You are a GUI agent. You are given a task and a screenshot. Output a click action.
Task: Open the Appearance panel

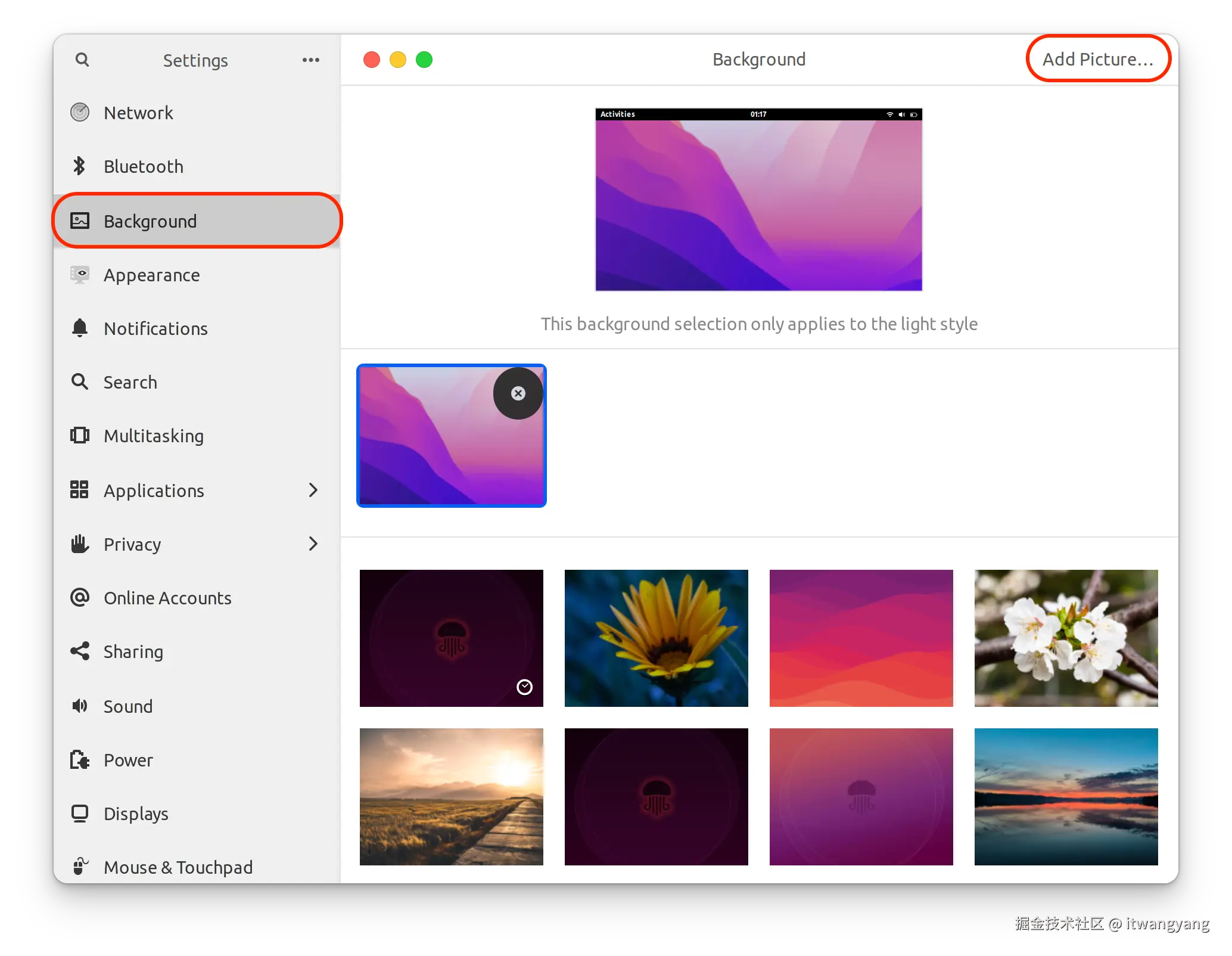point(152,275)
